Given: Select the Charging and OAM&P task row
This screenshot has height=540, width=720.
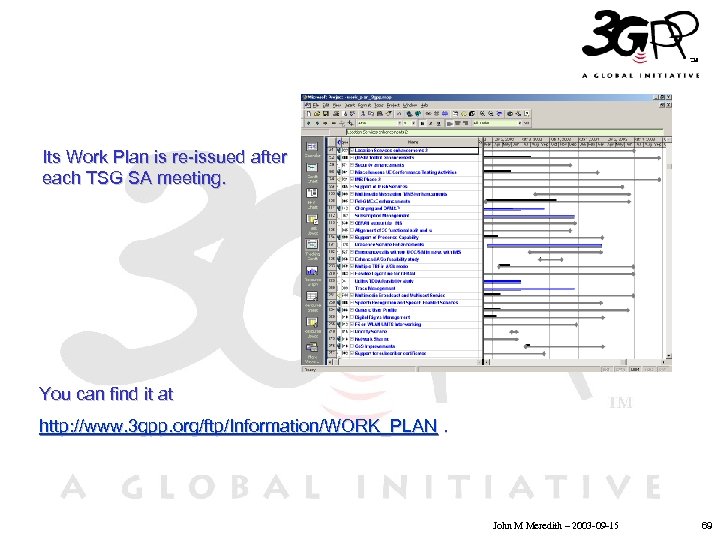Looking at the screenshot, I should pos(404,208).
